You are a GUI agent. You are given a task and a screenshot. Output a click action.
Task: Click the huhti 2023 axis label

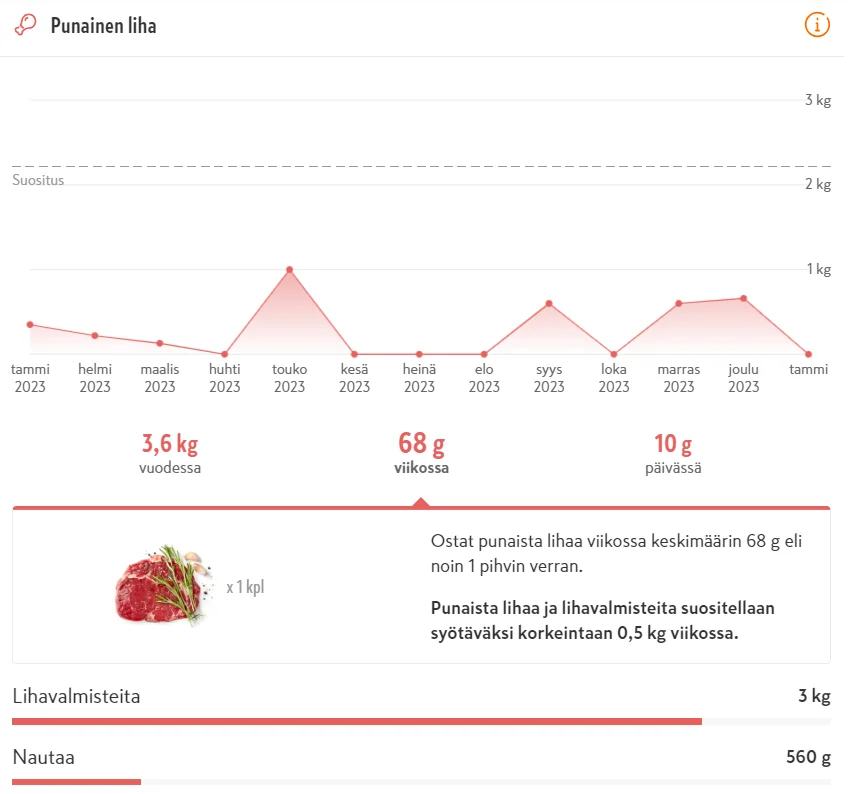pyautogui.click(x=224, y=378)
